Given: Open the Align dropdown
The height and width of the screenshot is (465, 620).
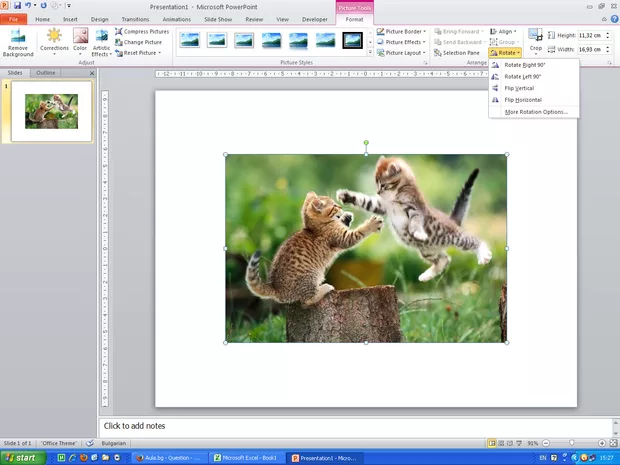Looking at the screenshot, I should (x=501, y=31).
